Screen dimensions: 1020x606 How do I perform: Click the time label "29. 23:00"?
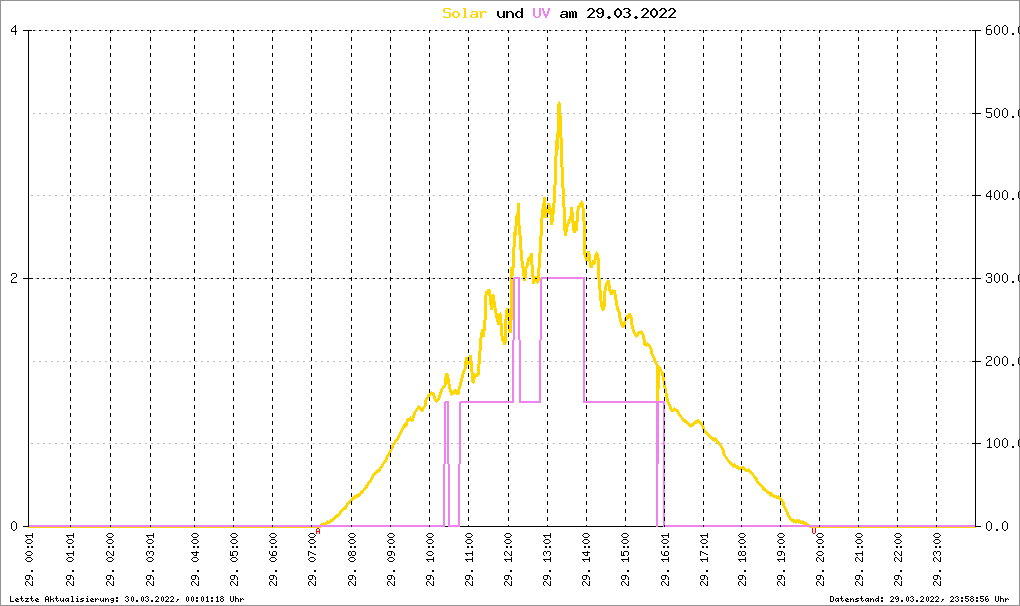point(937,560)
